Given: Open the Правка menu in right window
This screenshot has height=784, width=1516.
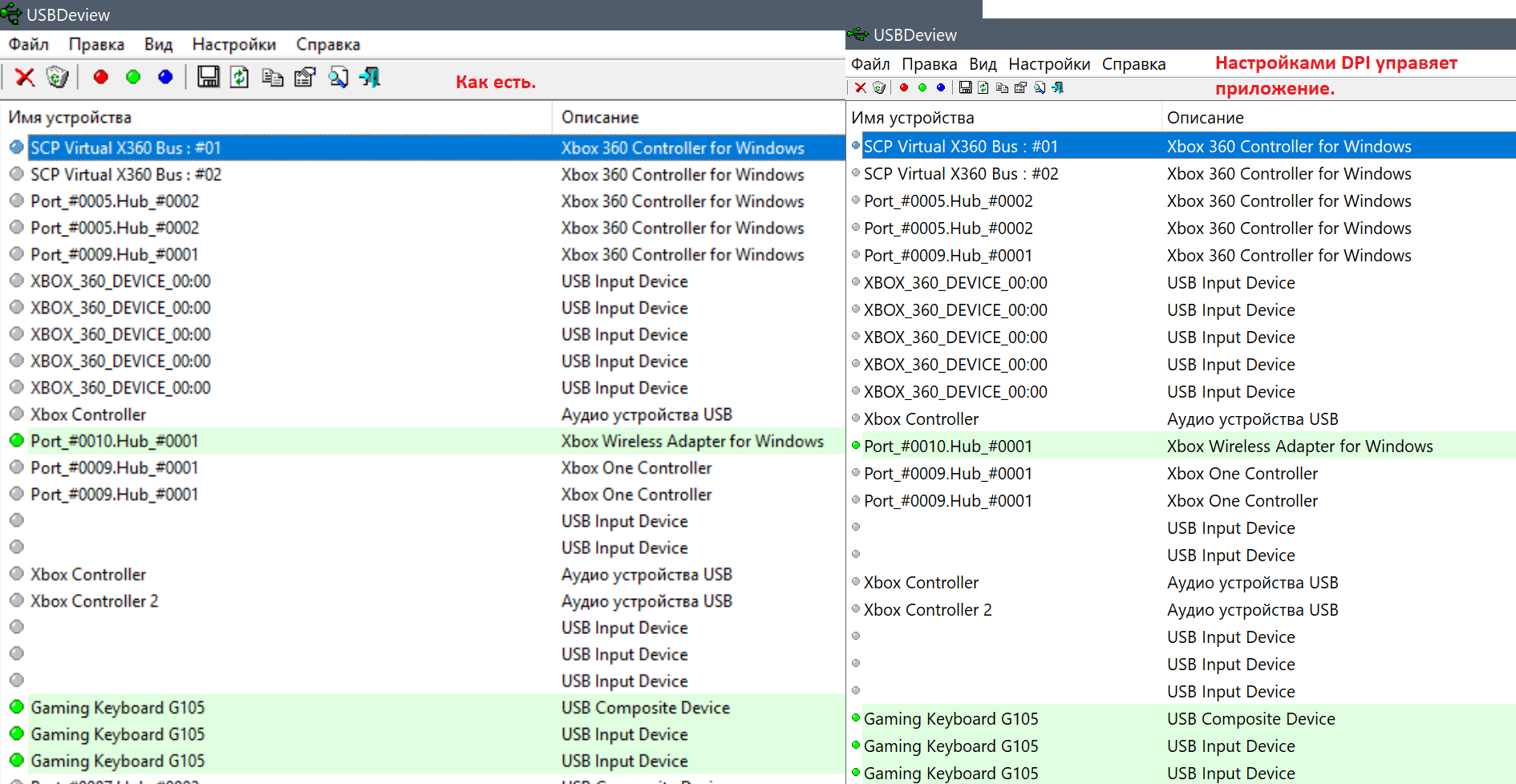Looking at the screenshot, I should tap(930, 64).
